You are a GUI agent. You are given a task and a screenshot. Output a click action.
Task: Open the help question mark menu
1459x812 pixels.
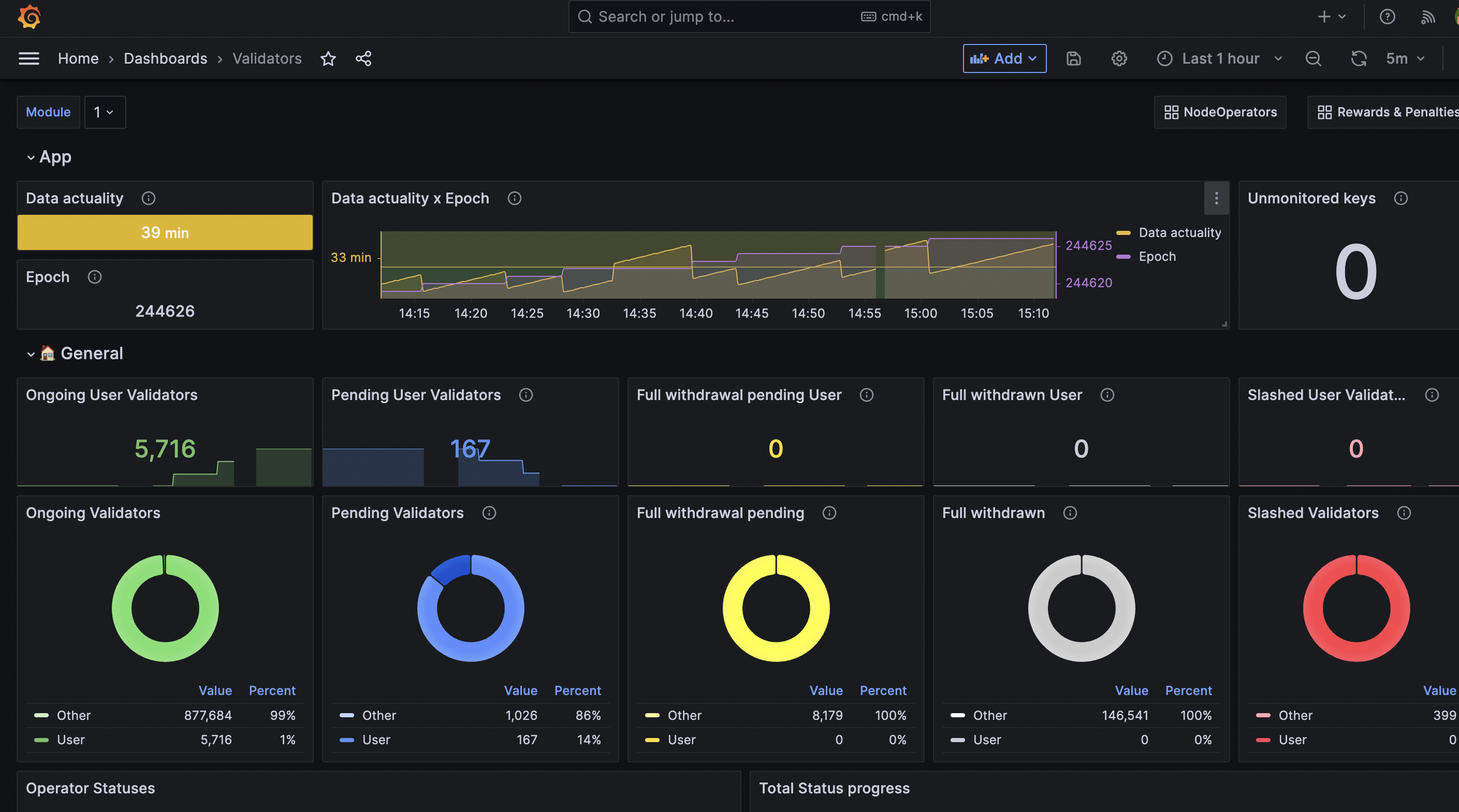click(x=1387, y=17)
